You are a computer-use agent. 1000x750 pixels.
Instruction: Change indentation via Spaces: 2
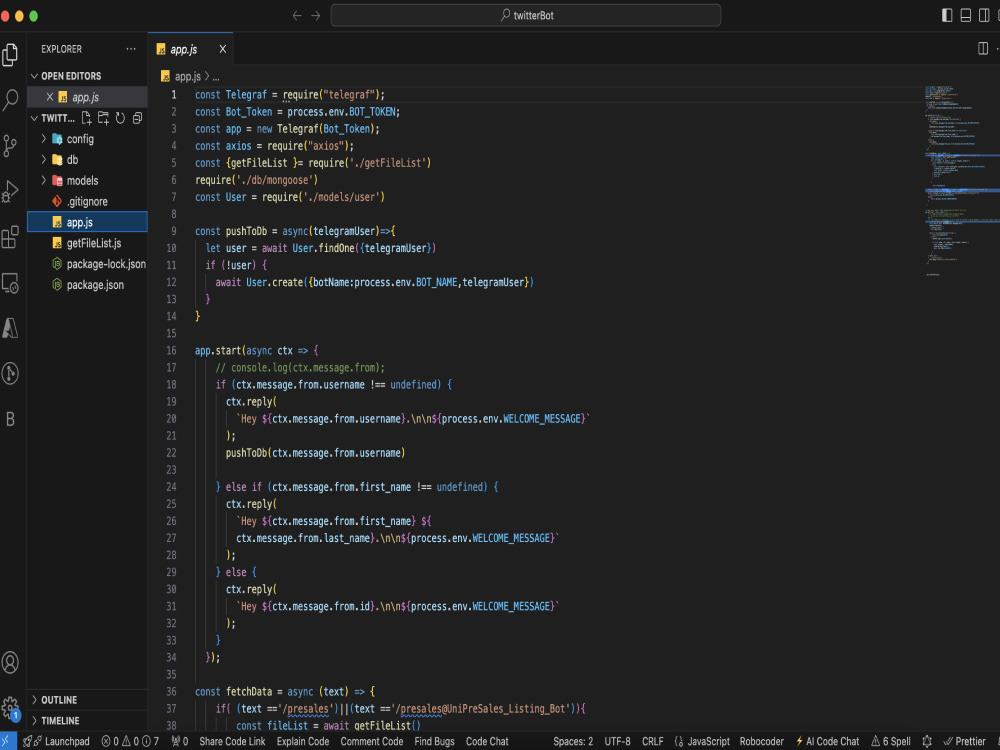coord(573,741)
